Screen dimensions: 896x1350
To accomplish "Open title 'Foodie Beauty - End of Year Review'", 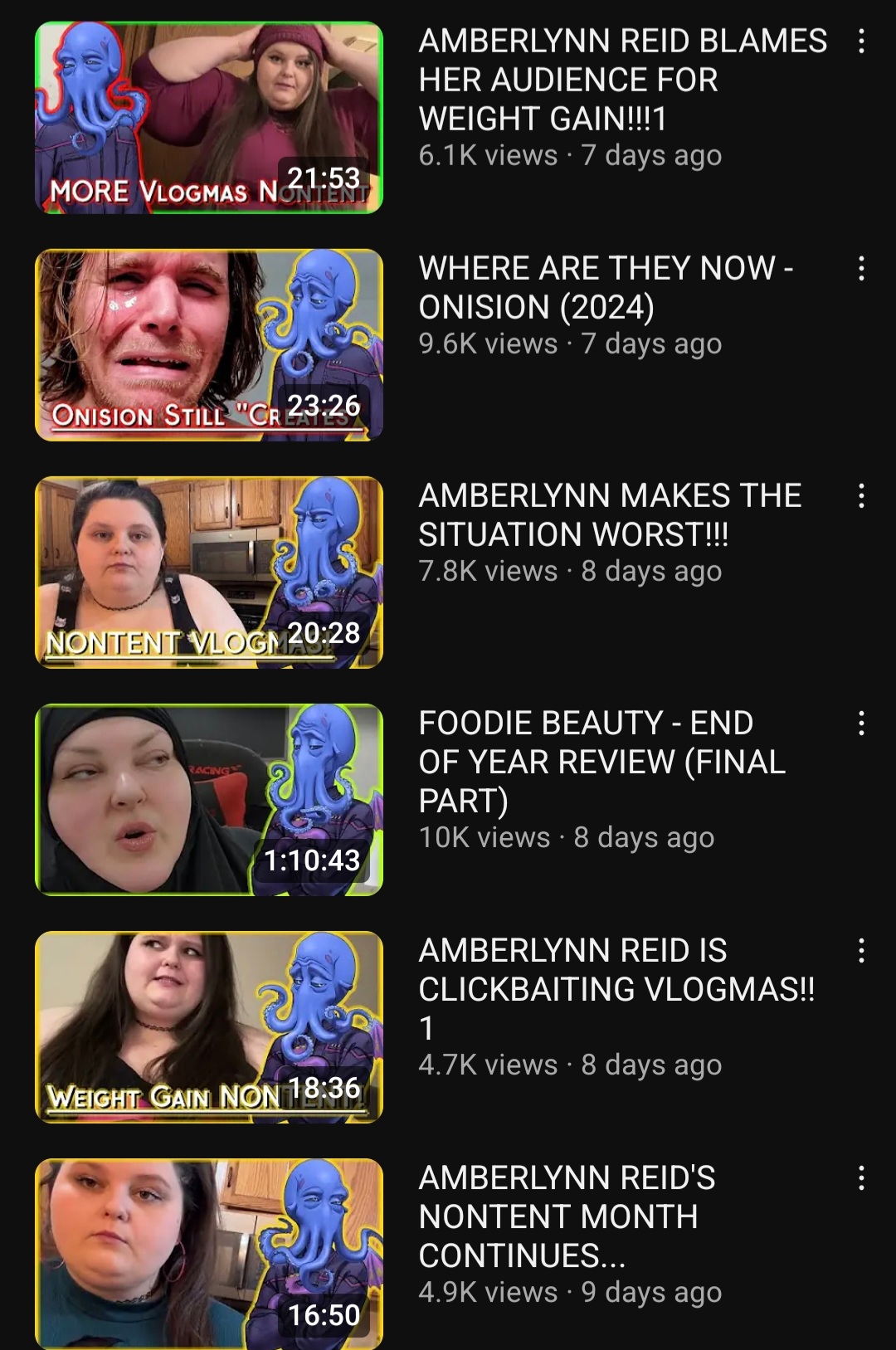I will tap(601, 762).
